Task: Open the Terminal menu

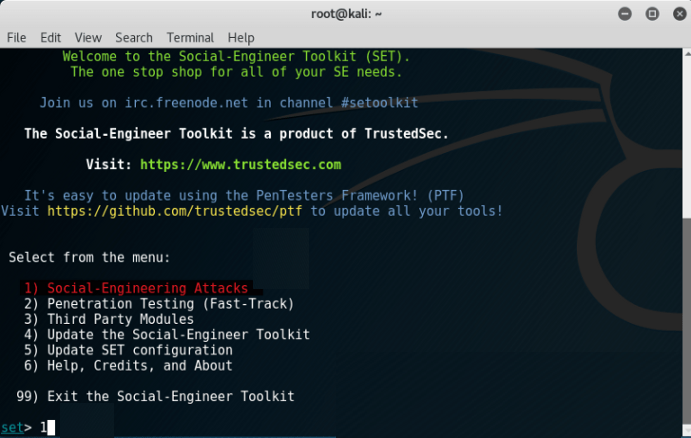Action: click(x=190, y=37)
